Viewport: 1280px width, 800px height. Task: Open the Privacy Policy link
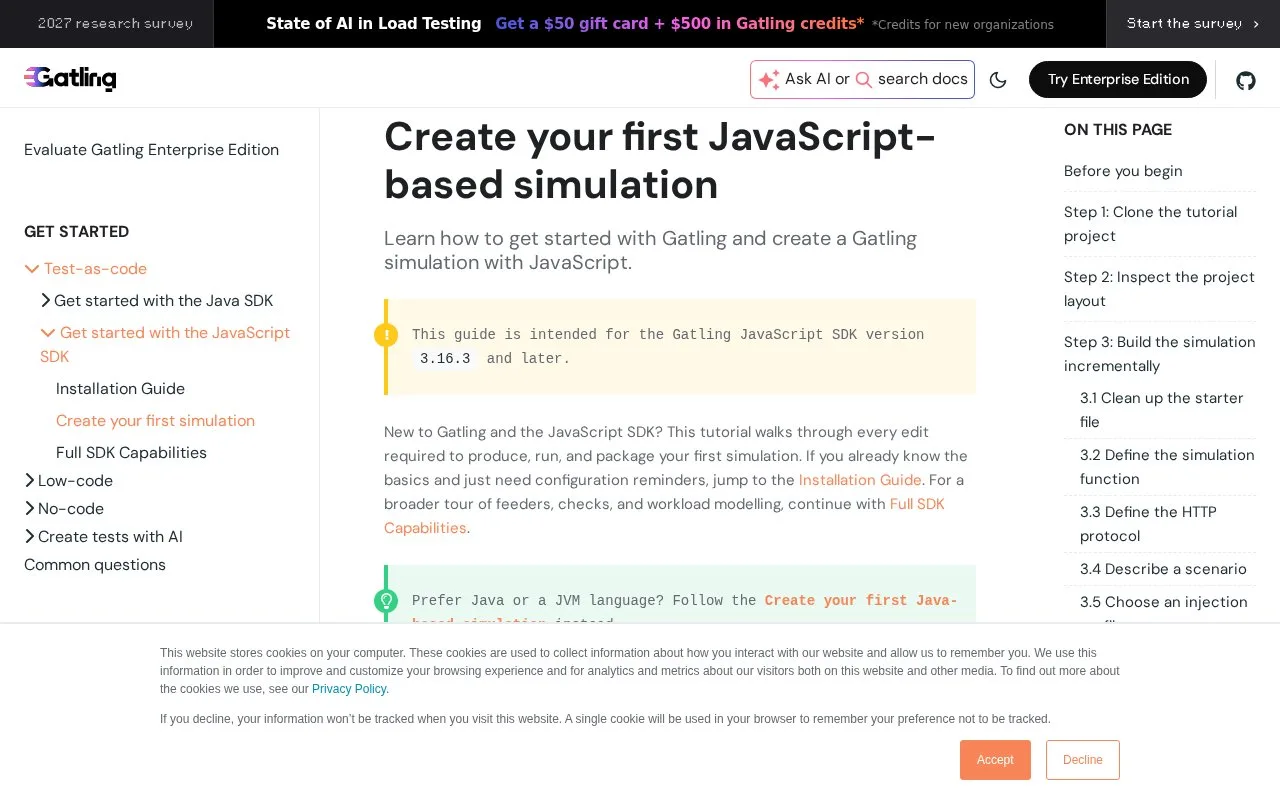[349, 689]
